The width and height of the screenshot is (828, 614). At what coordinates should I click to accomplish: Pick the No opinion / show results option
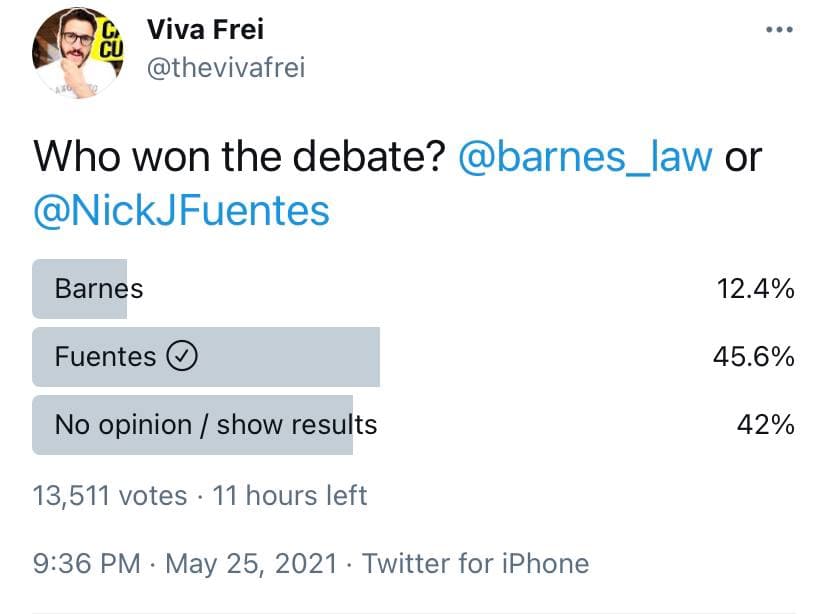click(x=216, y=424)
